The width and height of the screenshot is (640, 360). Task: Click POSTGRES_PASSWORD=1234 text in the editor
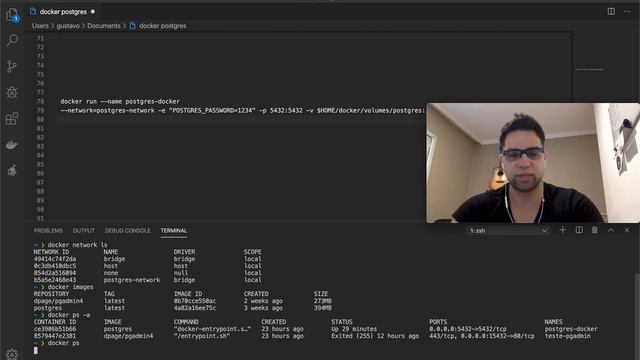[x=212, y=110]
